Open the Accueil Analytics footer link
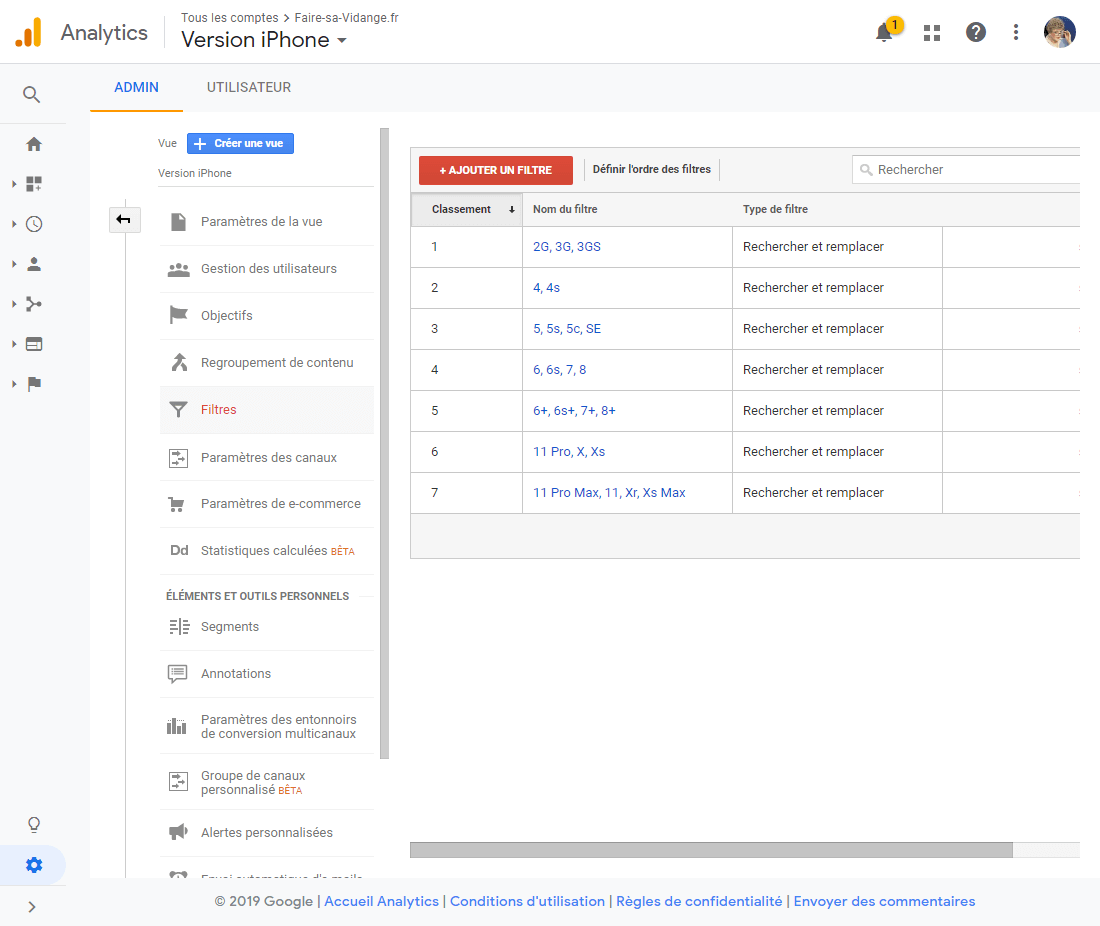The width and height of the screenshot is (1100, 926). click(x=382, y=901)
